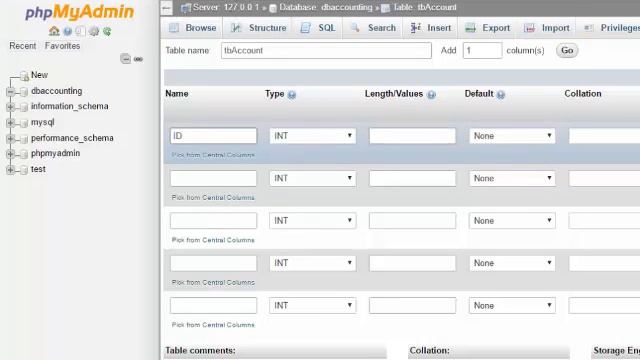Select test in the database tree

[x=38, y=169]
